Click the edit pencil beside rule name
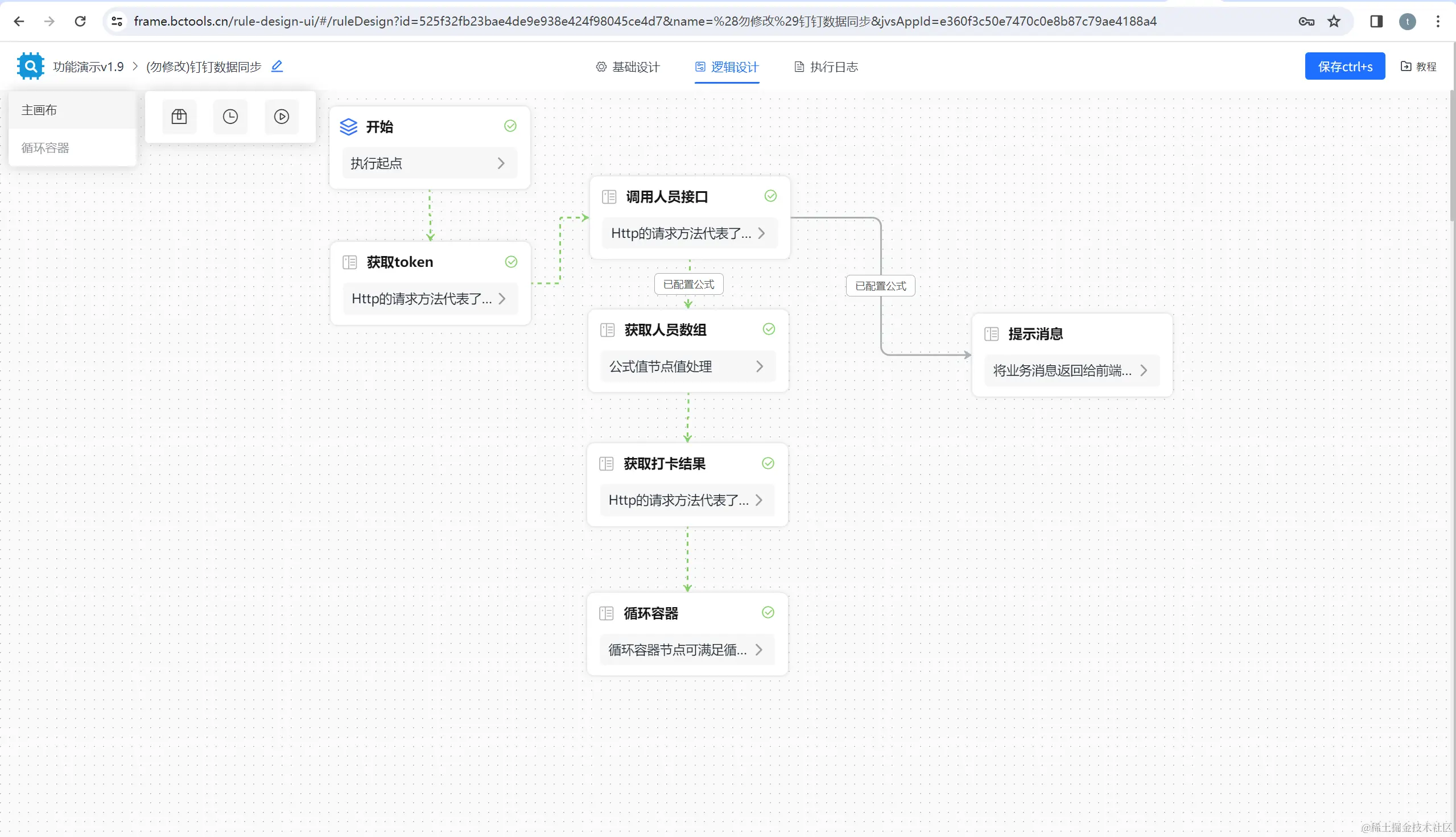 [277, 66]
